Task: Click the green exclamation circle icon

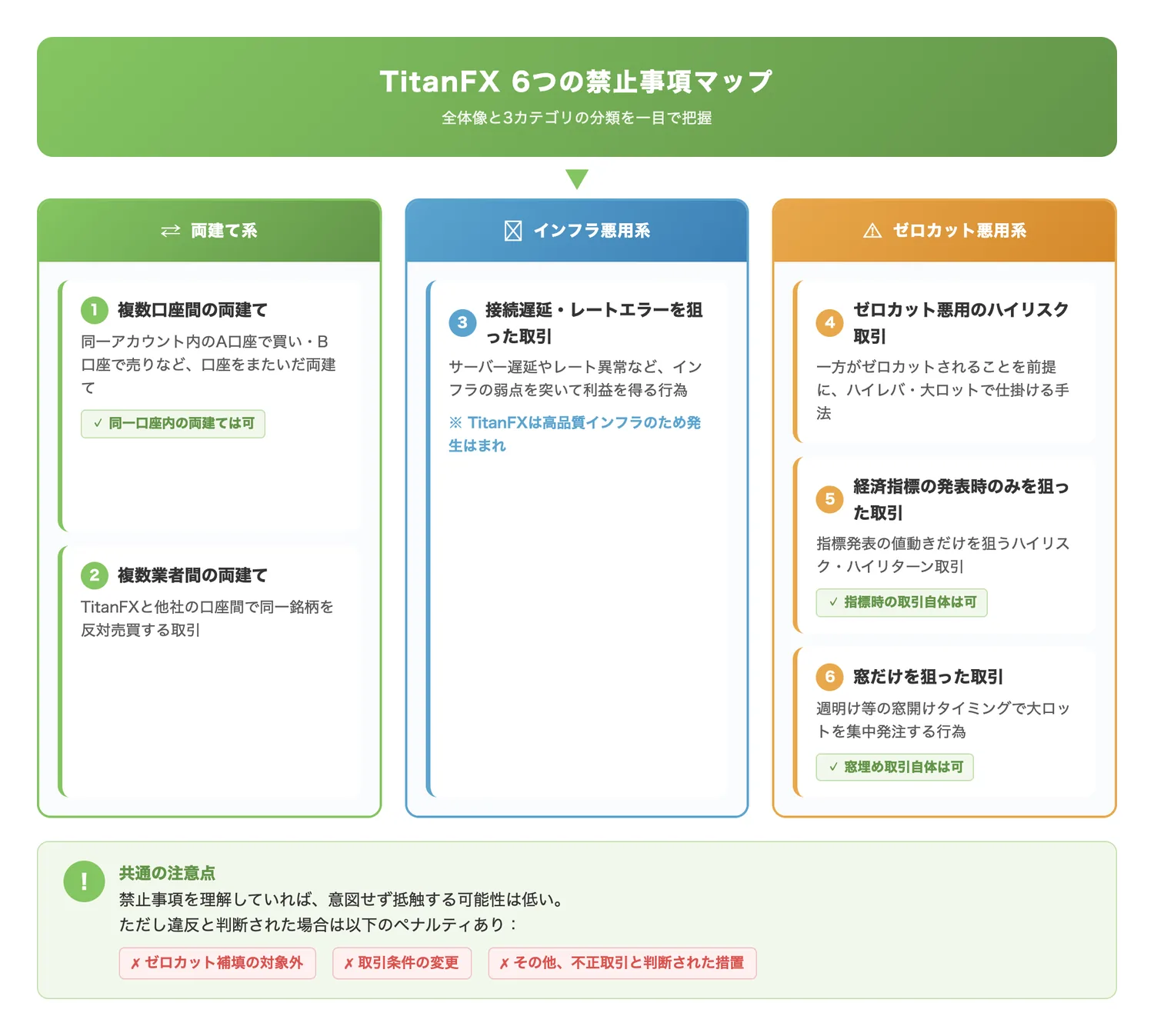Action: coord(84,881)
